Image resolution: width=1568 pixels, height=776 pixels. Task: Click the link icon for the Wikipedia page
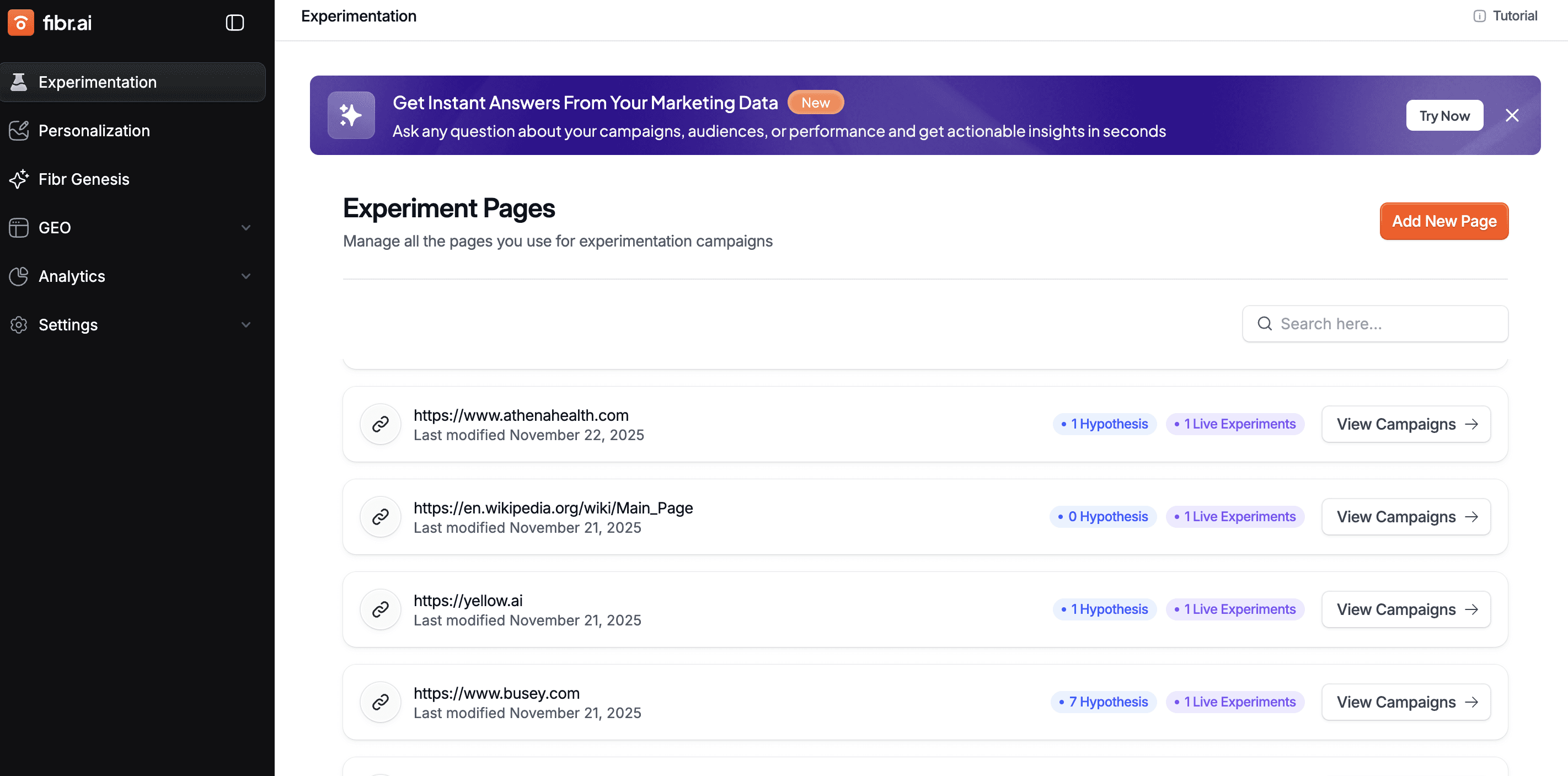pyautogui.click(x=381, y=517)
